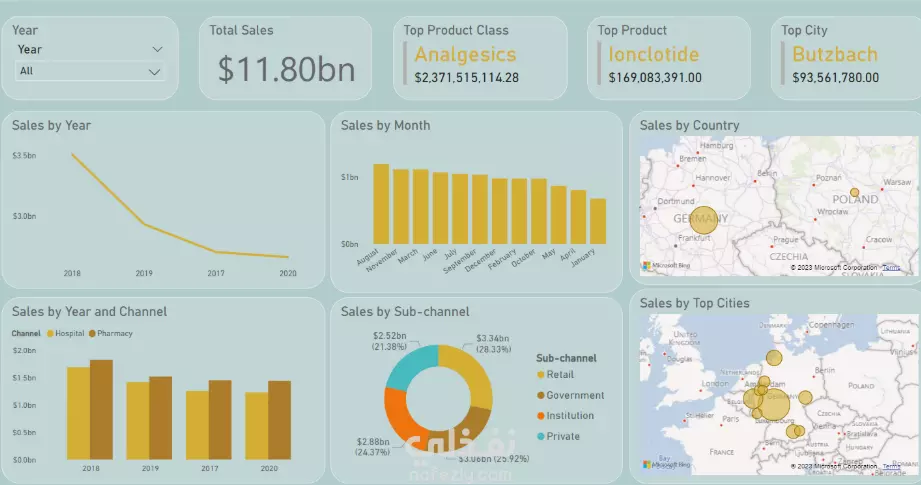Click the Institution legend item
Image resolution: width=921 pixels, height=485 pixels.
565,416
